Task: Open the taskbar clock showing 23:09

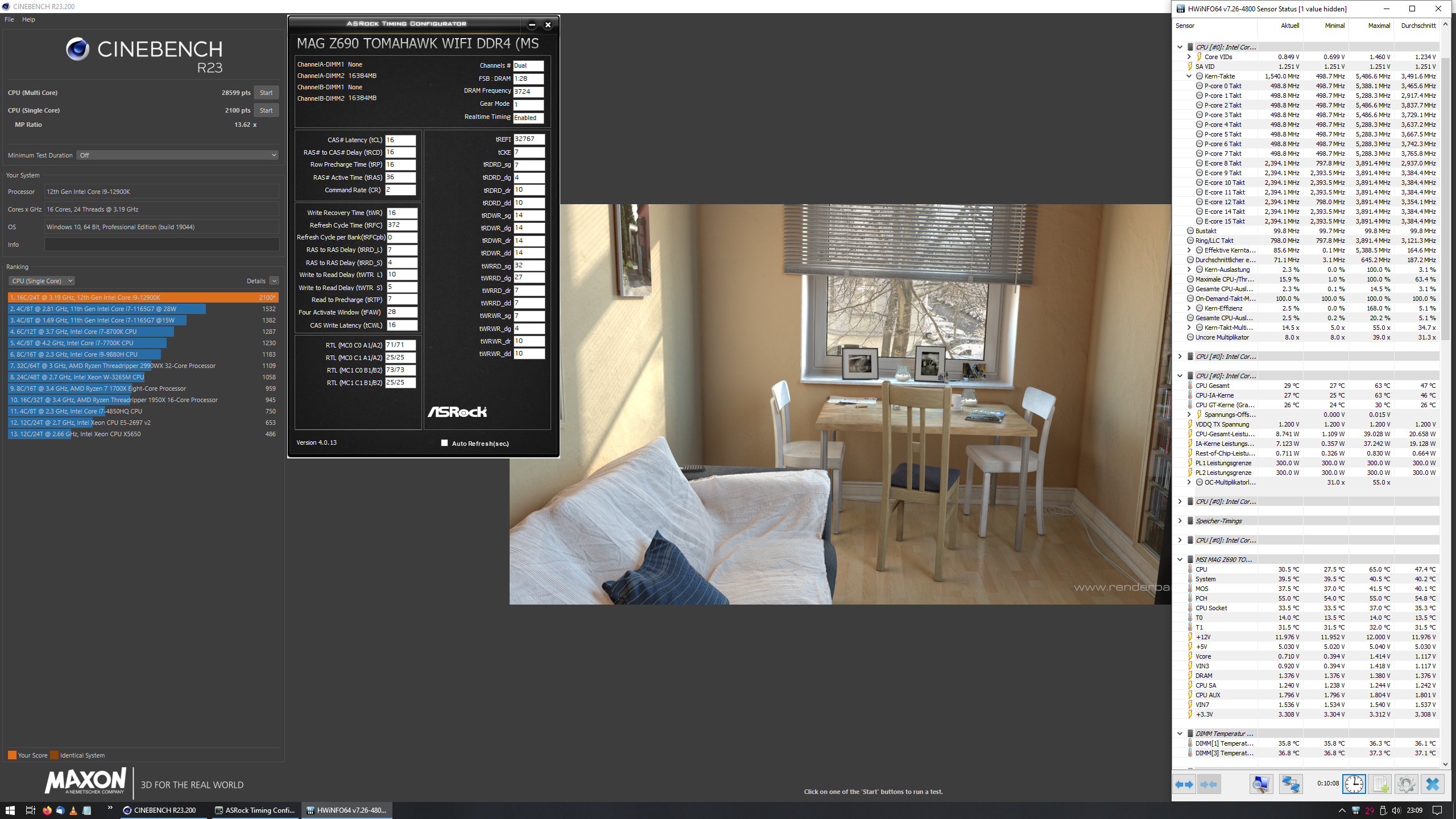Action: (1414, 810)
